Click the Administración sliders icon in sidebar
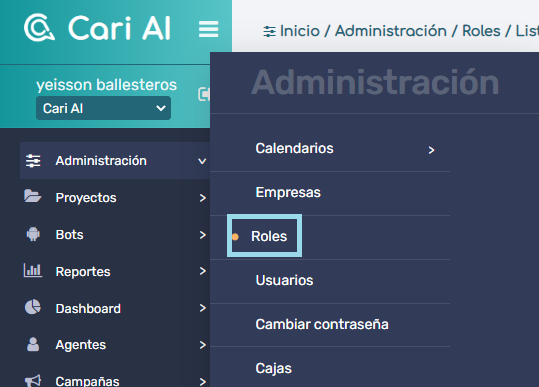Viewport: 539px width, 387px height. click(33, 161)
